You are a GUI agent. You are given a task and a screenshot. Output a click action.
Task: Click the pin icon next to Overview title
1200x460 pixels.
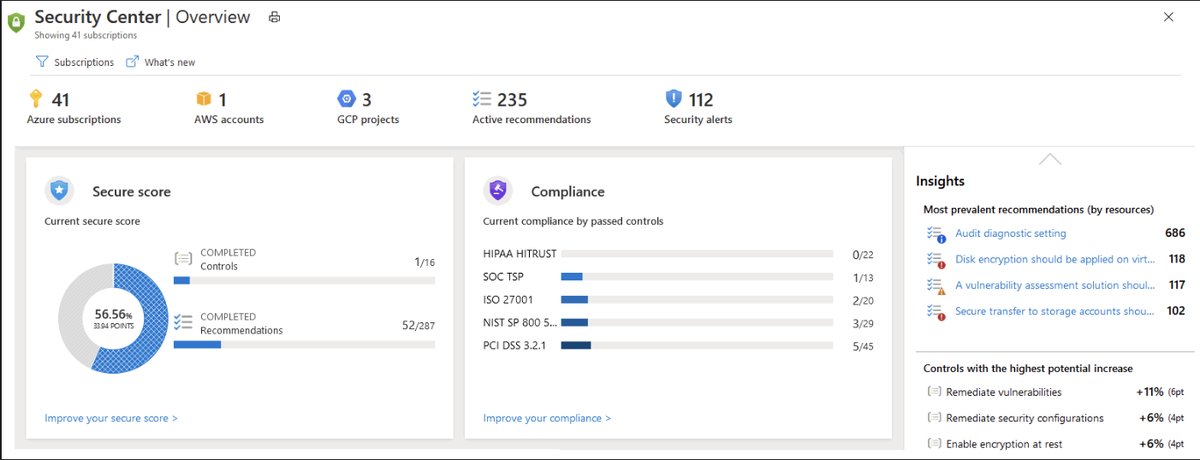[x=275, y=17]
